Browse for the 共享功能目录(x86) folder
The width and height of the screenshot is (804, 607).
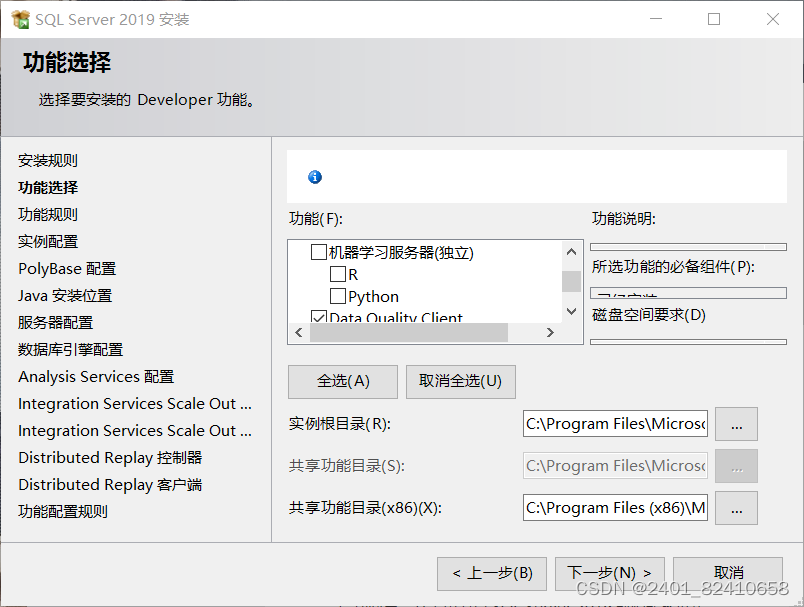coord(736,508)
